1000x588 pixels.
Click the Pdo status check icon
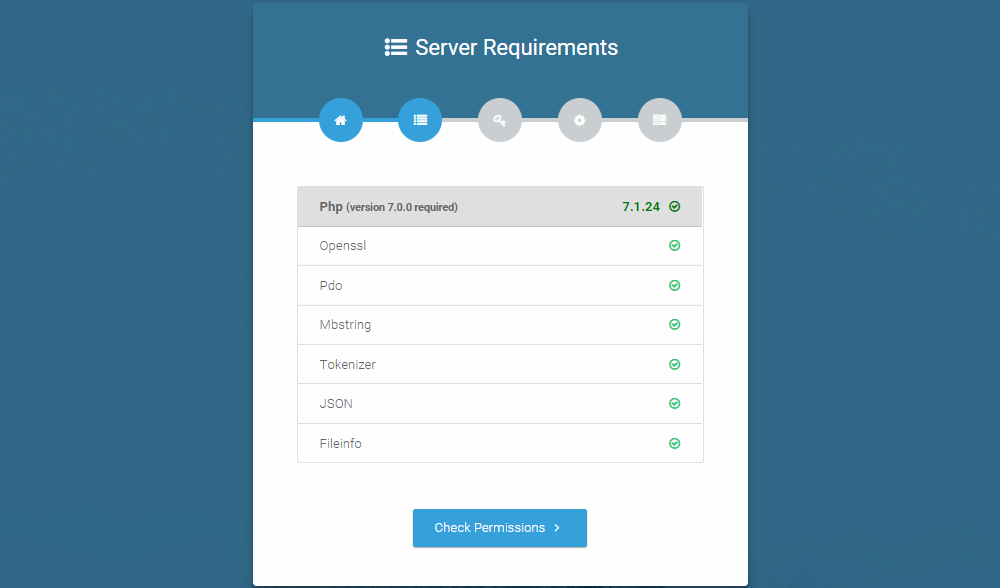[x=675, y=285]
